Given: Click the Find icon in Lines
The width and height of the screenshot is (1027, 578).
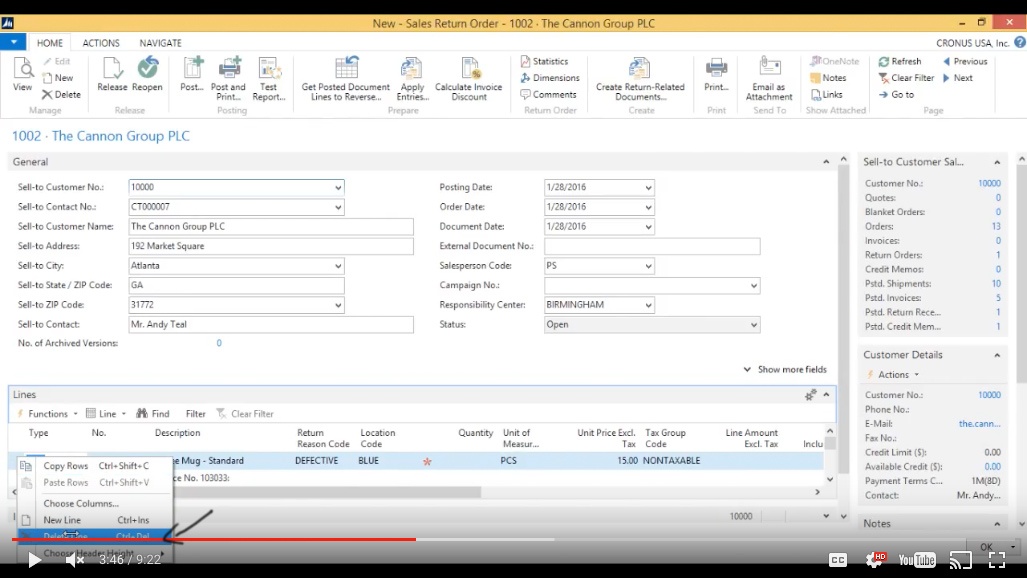Looking at the screenshot, I should [x=153, y=414].
